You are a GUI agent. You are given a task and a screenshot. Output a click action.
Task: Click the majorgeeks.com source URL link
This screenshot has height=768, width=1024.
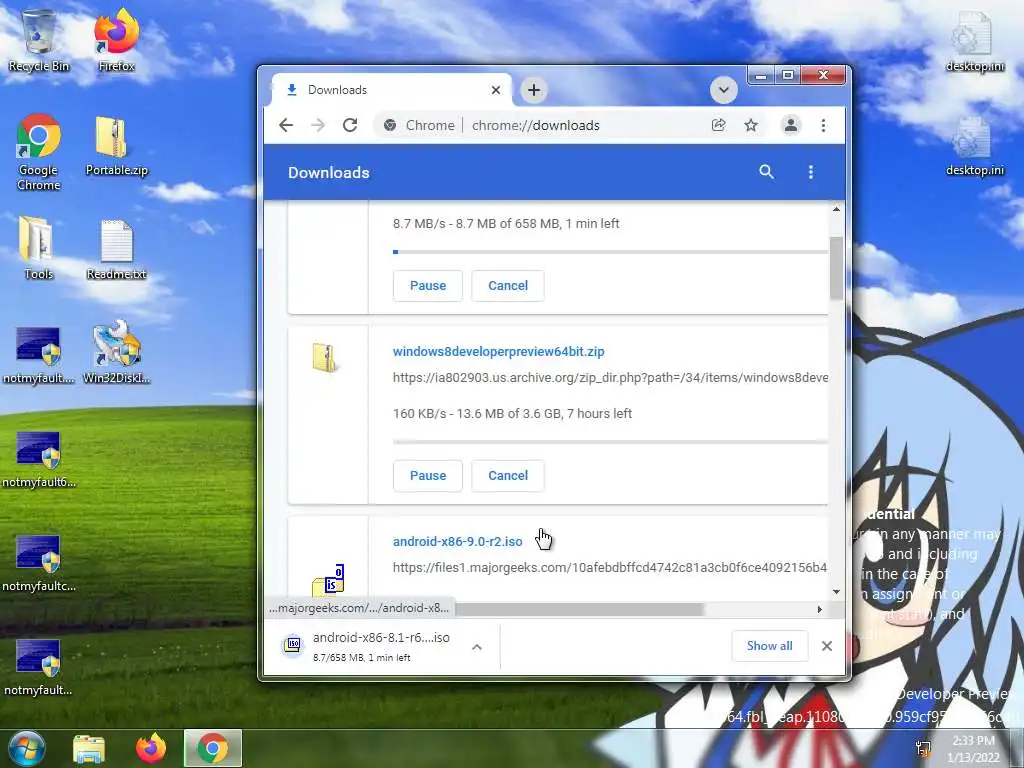(x=610, y=568)
